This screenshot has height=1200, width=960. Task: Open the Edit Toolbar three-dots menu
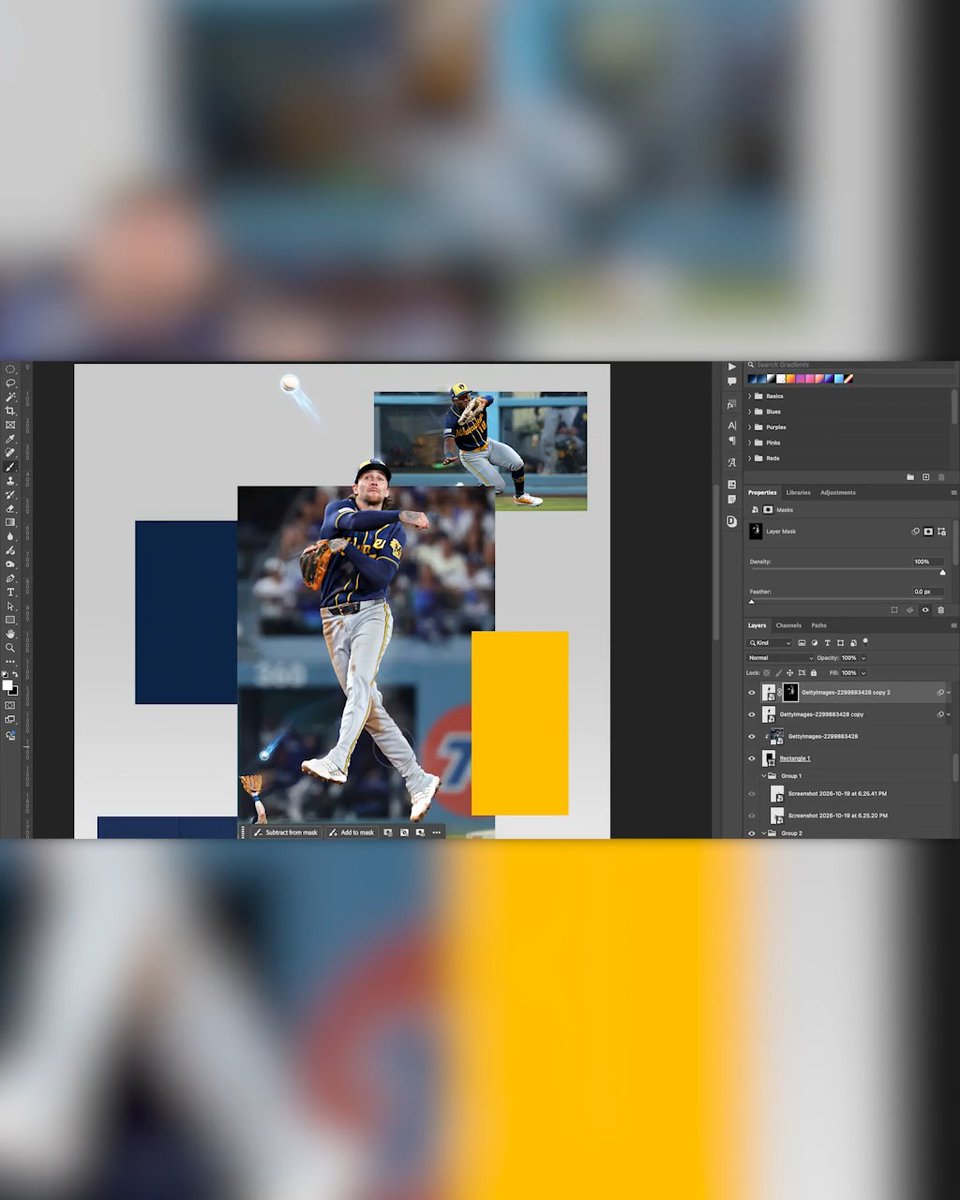click(10, 661)
